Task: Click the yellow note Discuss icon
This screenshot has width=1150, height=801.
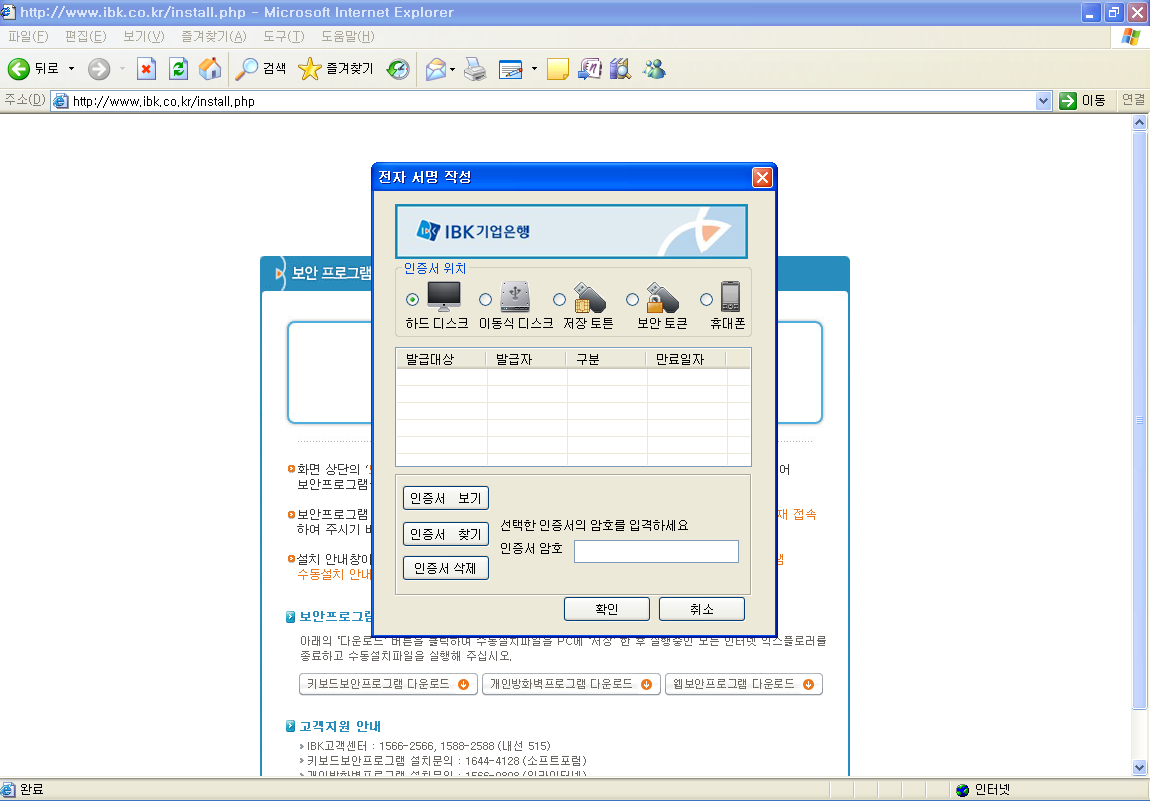Action: [557, 69]
